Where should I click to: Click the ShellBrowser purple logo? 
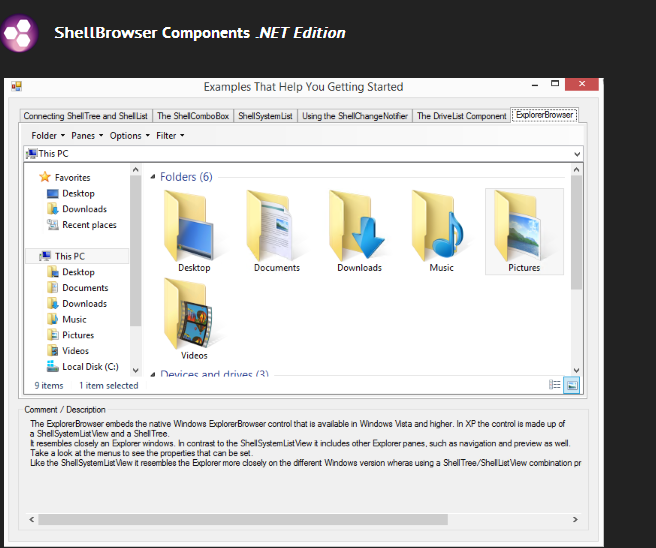(18, 33)
